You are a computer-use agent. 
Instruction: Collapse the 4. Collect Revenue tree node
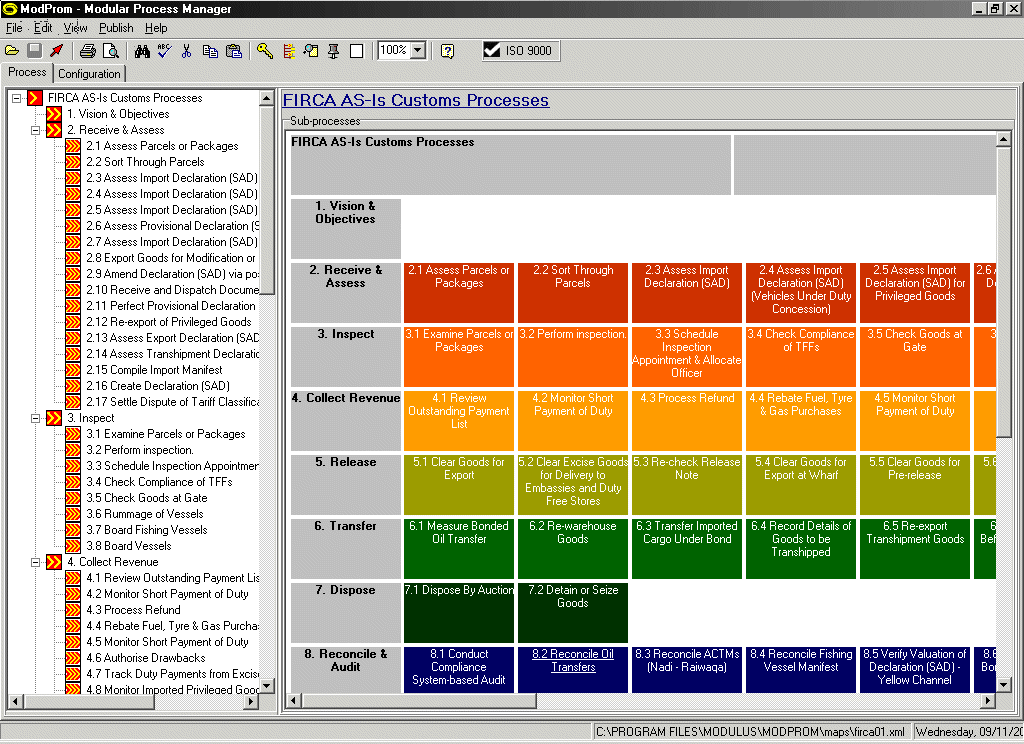pyautogui.click(x=36, y=562)
